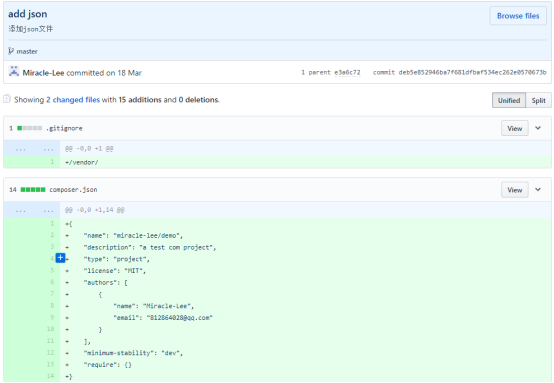Screen dimensions: 554x383
Task: Add a comment with blue plus icon
Action: coord(60,258)
